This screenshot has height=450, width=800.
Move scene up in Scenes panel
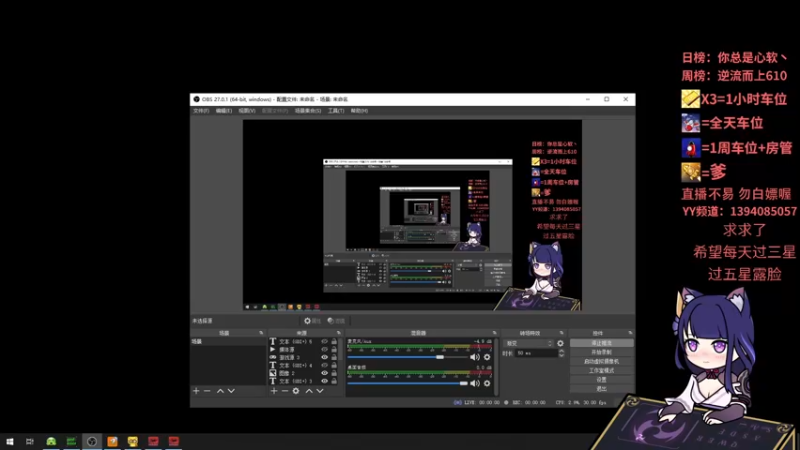coord(220,391)
